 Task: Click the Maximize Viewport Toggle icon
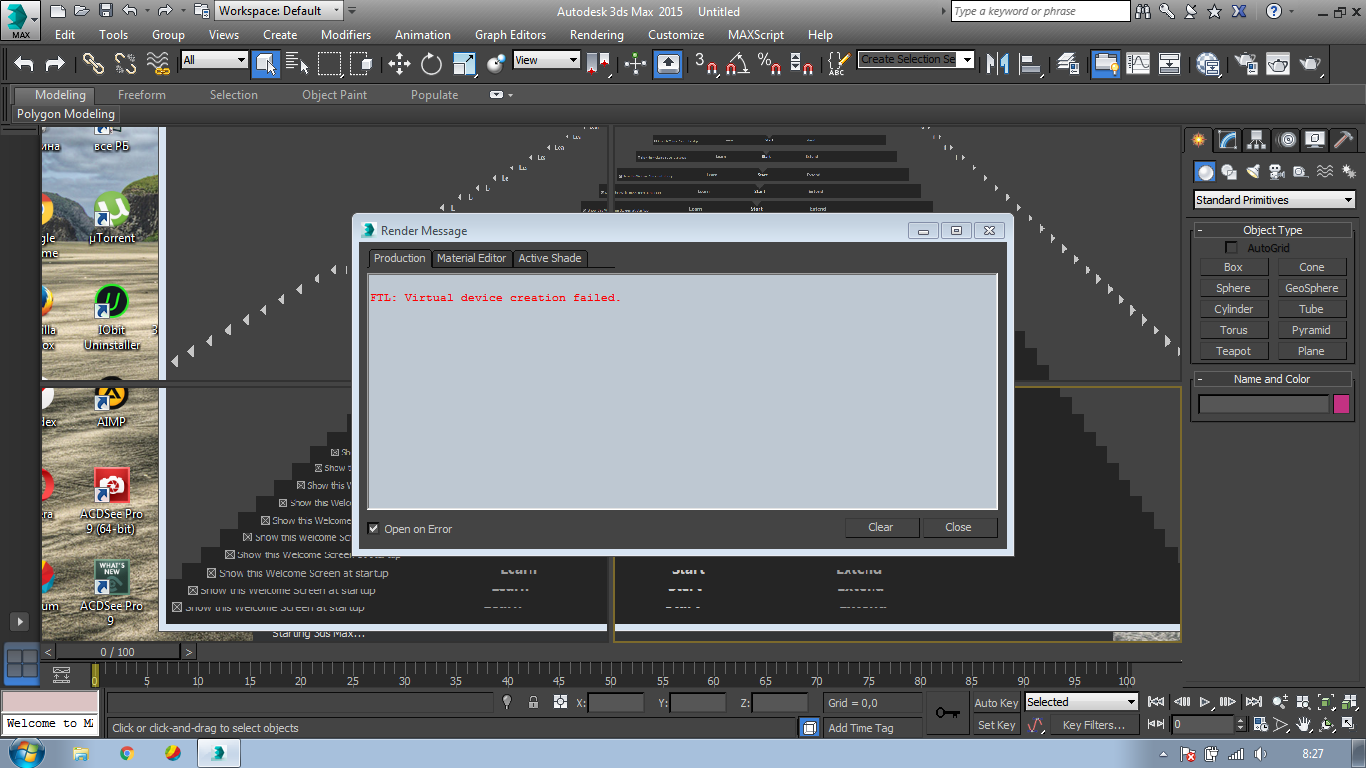click(x=1348, y=724)
